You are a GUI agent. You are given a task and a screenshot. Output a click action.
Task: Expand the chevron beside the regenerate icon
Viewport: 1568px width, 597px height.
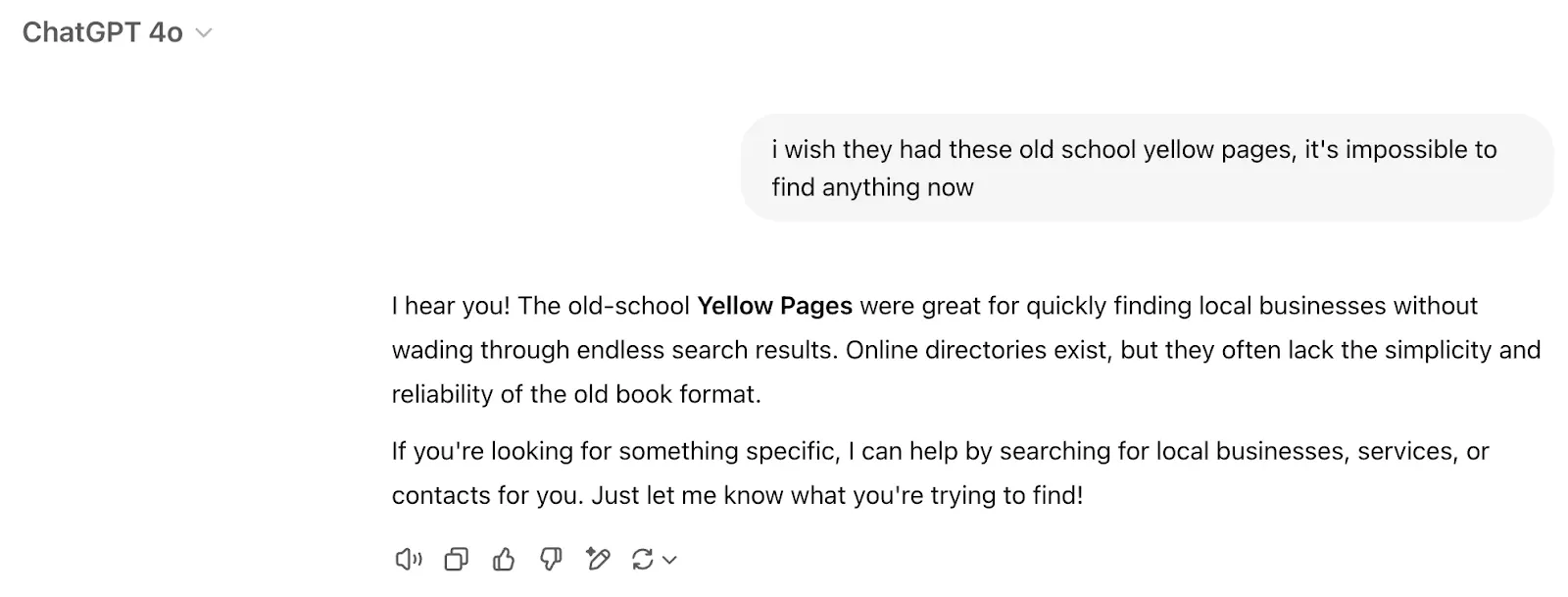(670, 561)
